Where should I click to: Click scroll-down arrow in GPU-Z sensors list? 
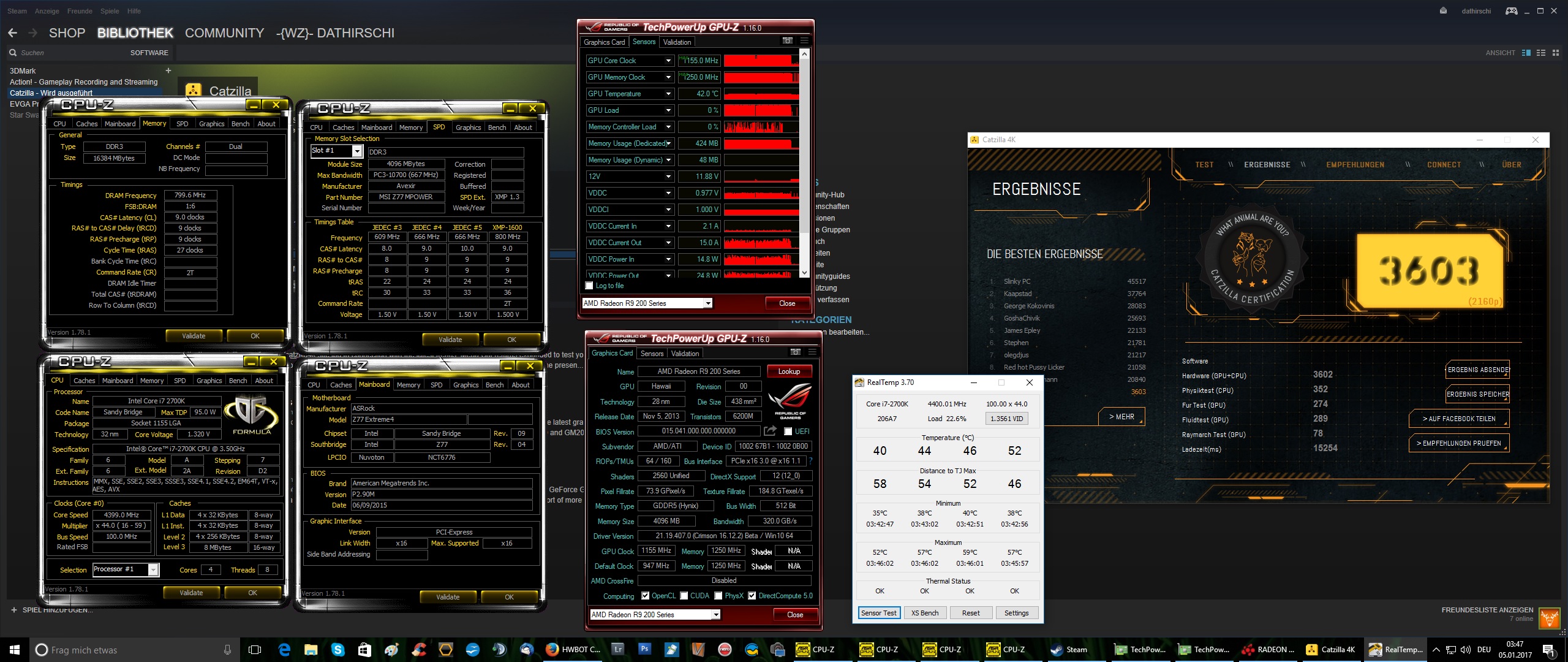pos(804,273)
